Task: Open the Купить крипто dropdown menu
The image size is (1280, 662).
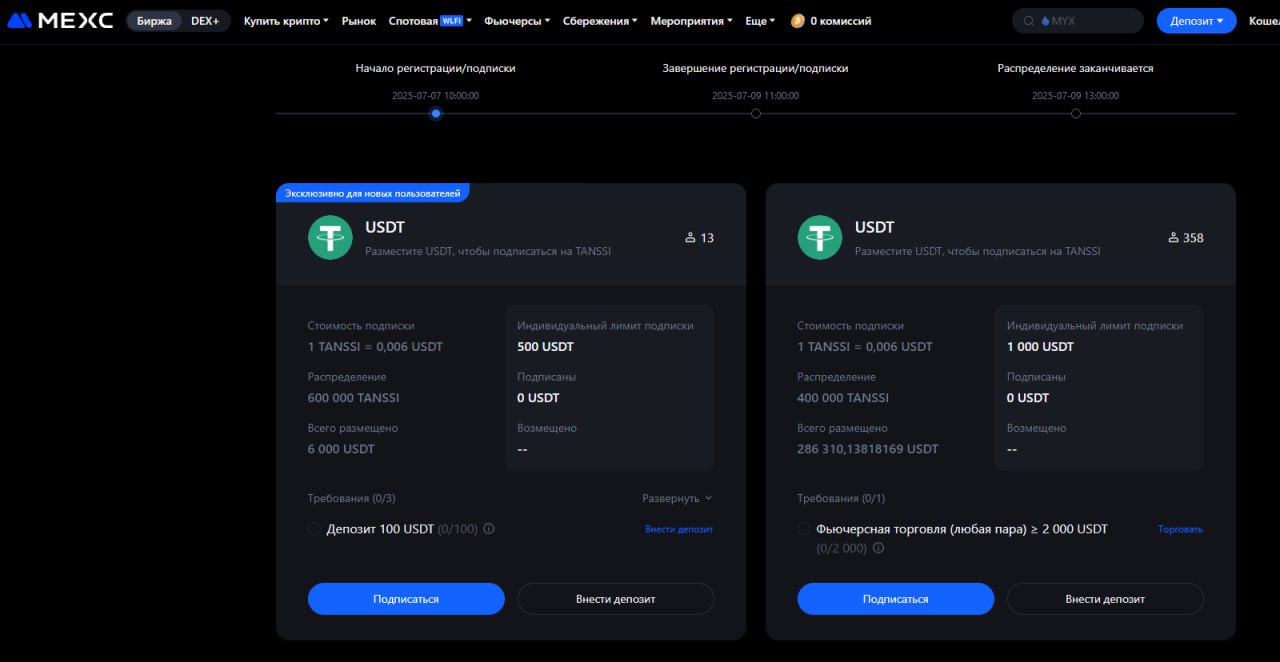Action: (286, 20)
